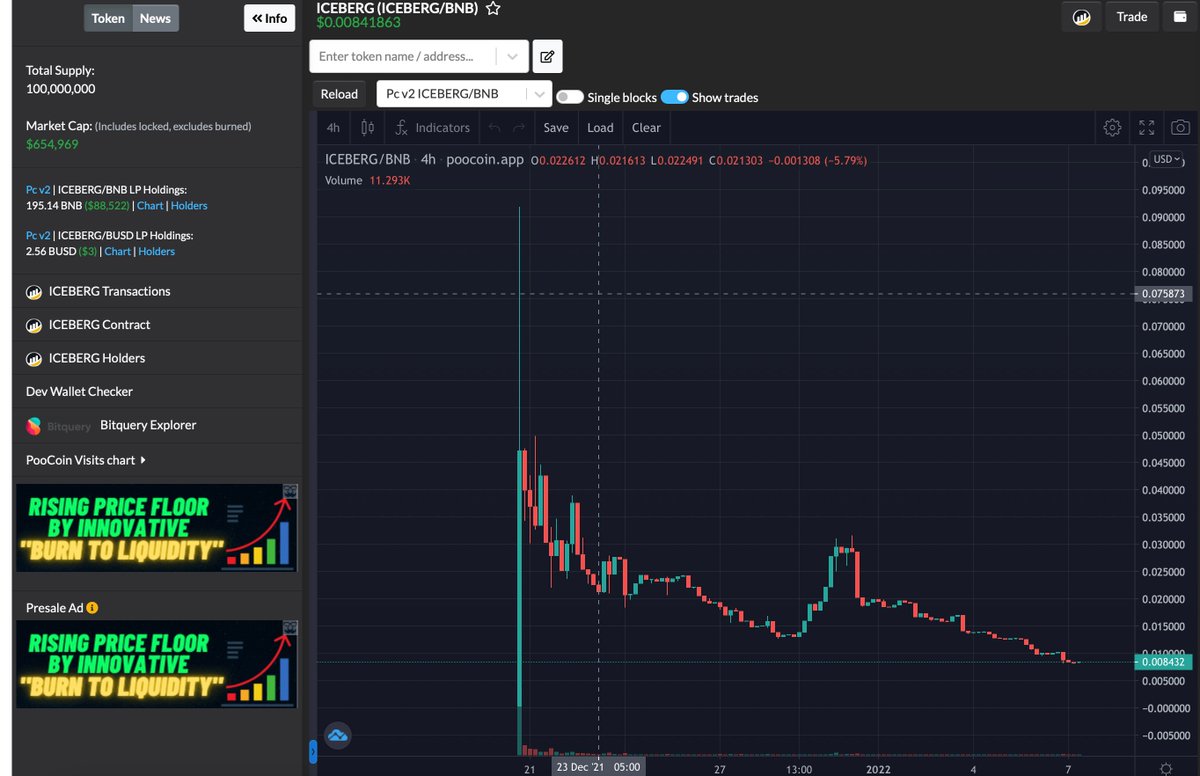Click the ICEBERG Transactions row icon

point(34,292)
